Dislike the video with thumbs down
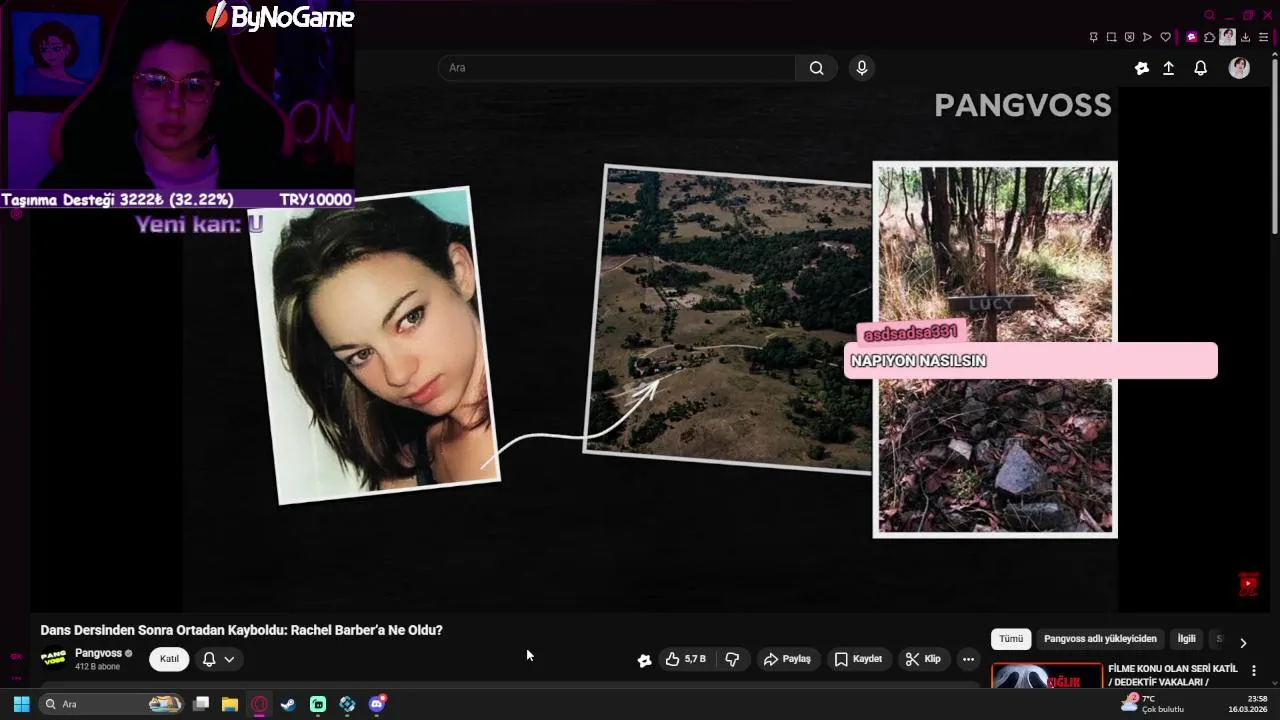Screen dimensions: 1280x720 pos(732,659)
